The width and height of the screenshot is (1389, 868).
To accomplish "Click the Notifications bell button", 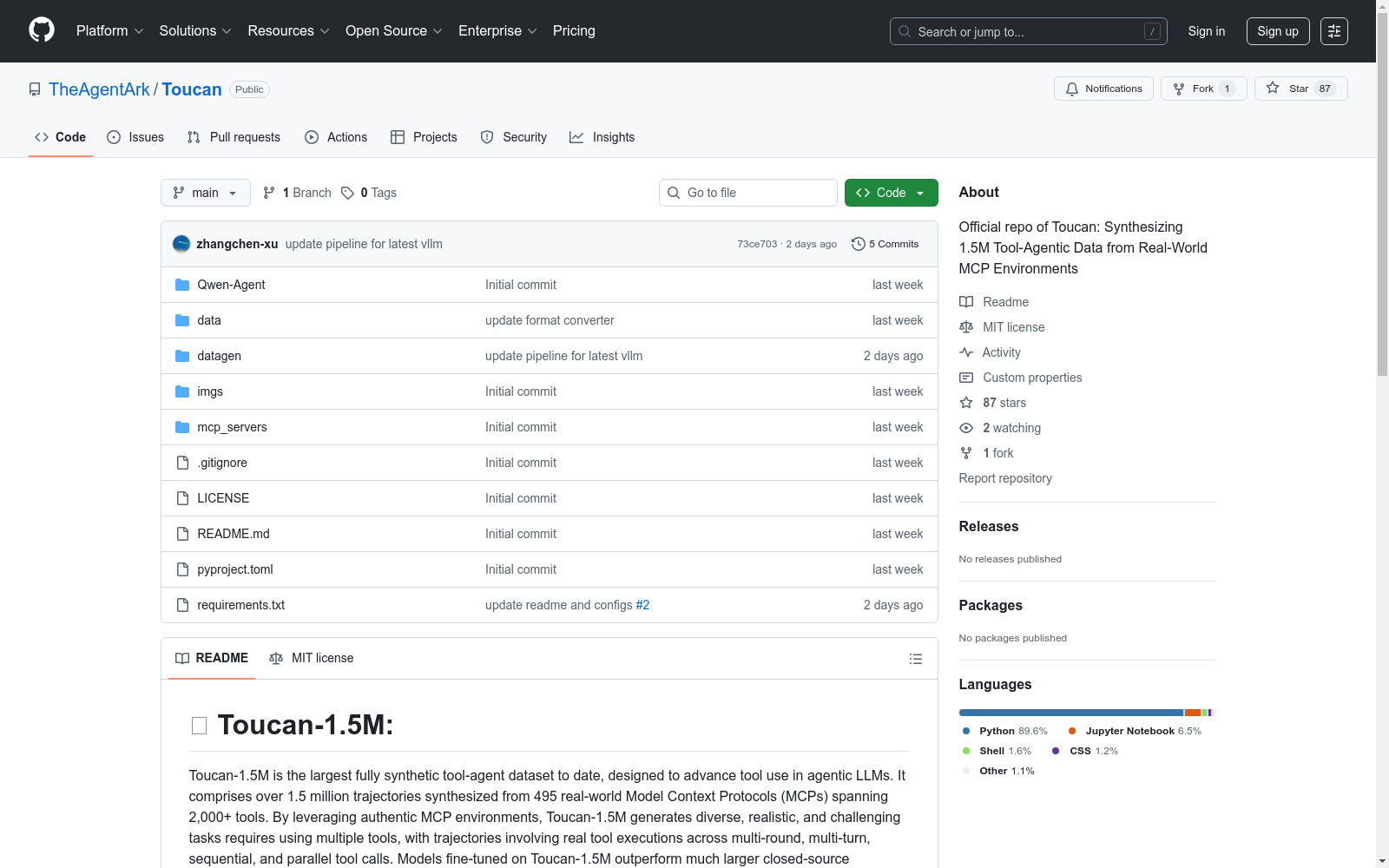I will (x=1103, y=89).
